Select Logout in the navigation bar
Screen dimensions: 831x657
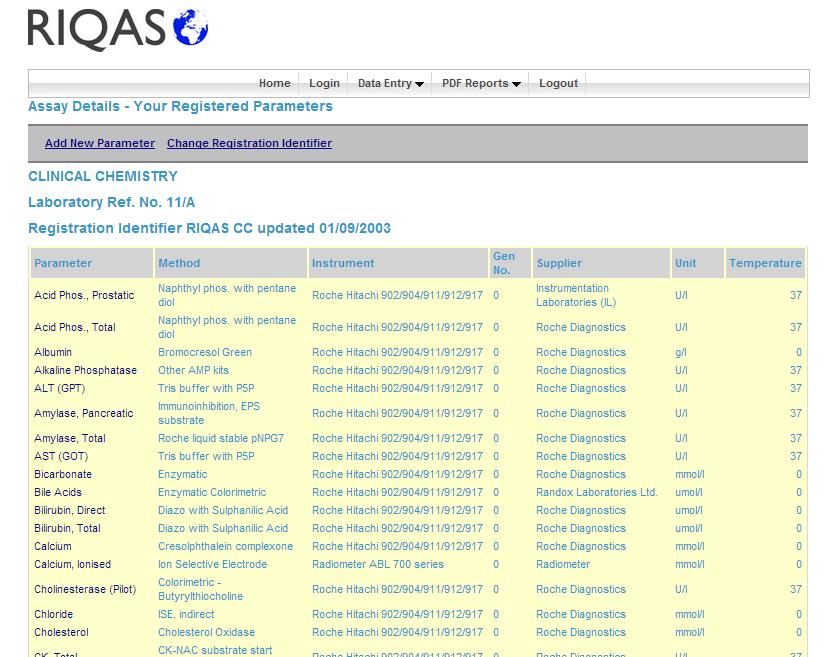pos(558,83)
